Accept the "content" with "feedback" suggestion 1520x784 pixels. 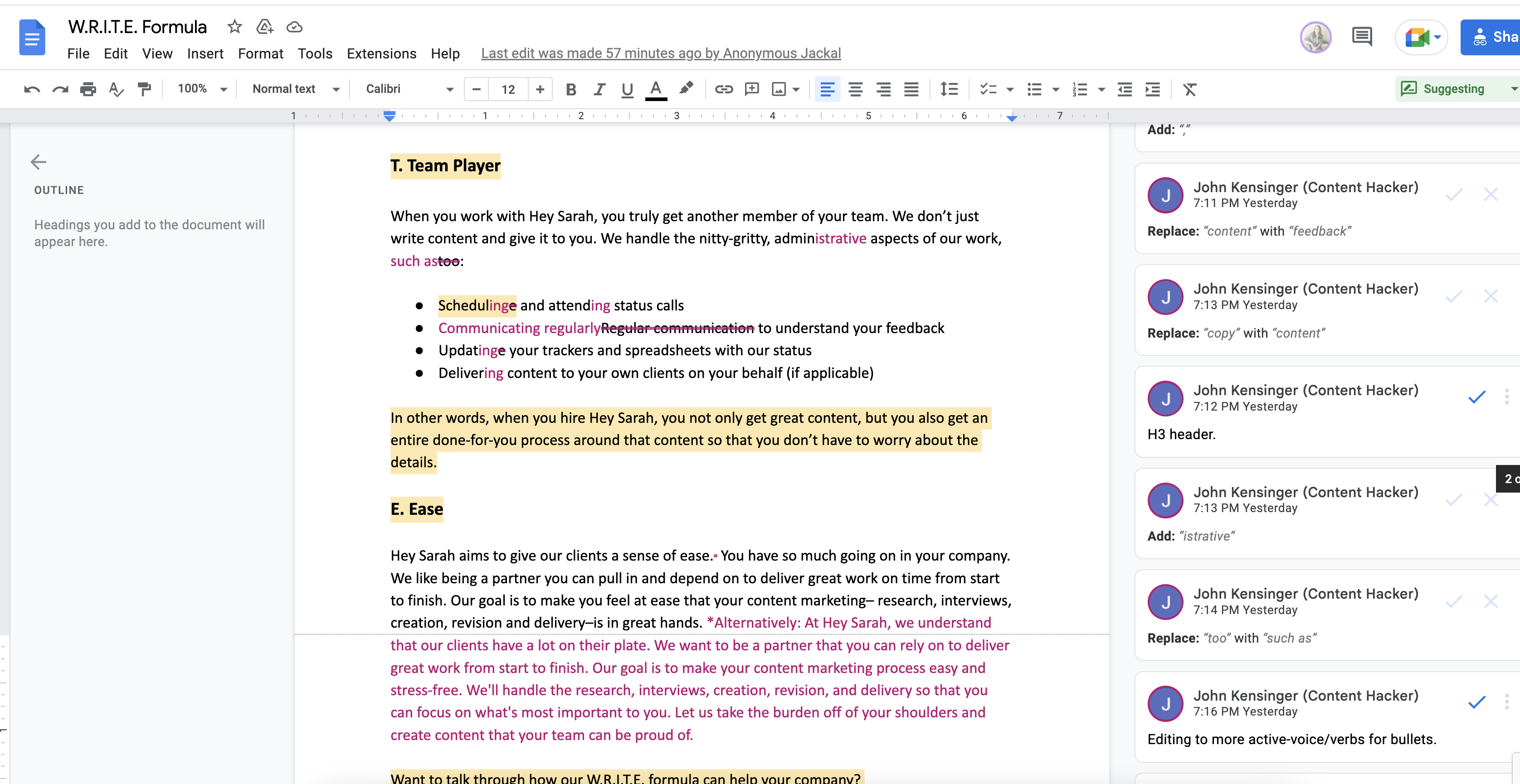[1454, 195]
